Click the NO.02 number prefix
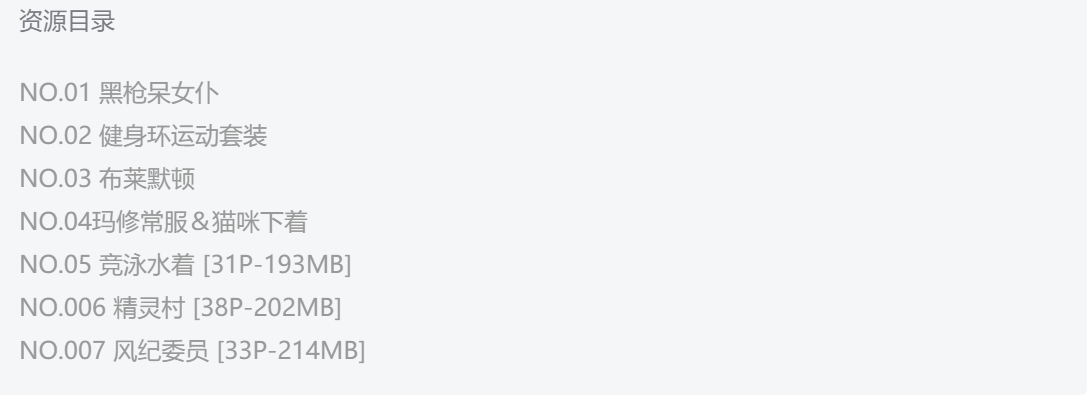Viewport: 1089px width, 406px height. click(56, 136)
